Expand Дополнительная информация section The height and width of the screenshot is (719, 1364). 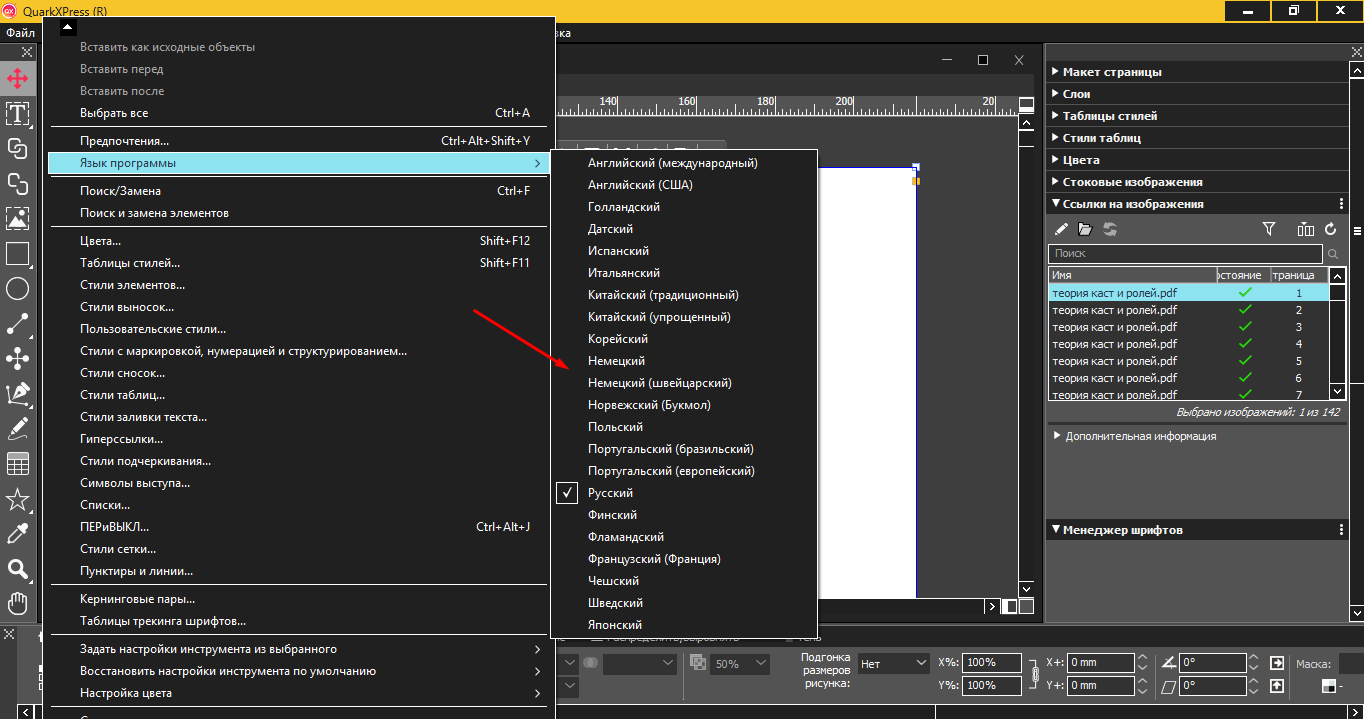1058,436
